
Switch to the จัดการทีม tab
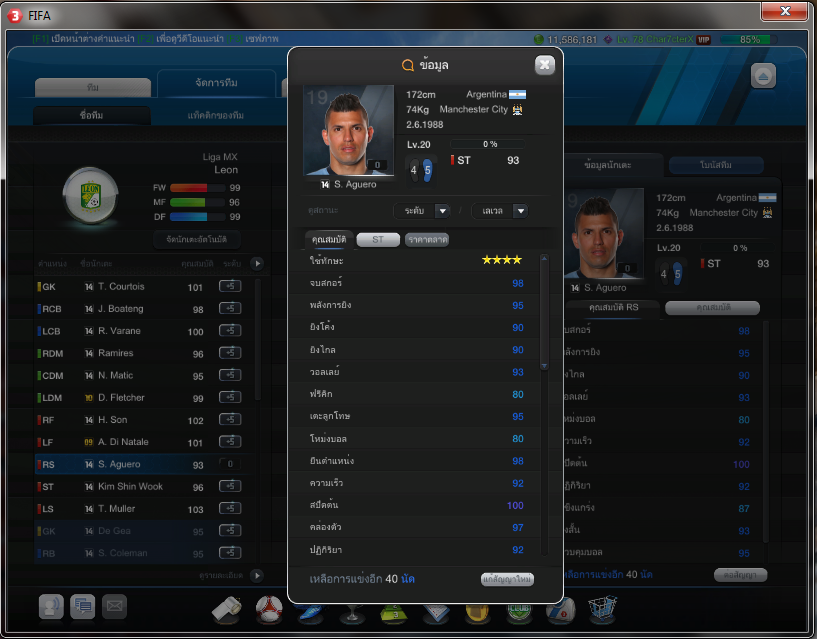216,83
